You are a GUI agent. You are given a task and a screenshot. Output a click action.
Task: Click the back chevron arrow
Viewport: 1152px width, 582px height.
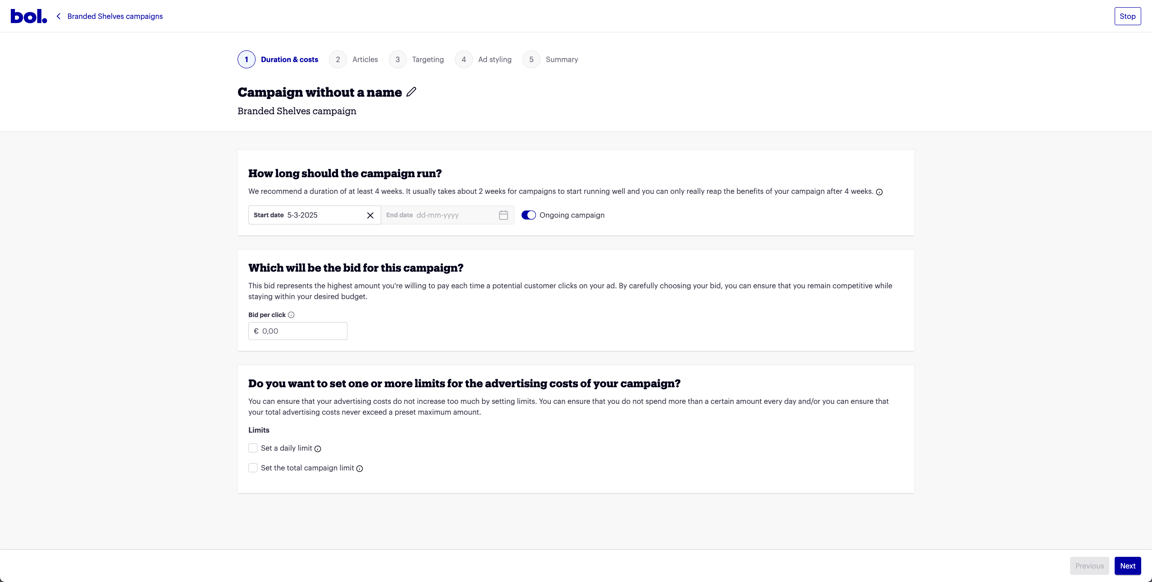pyautogui.click(x=59, y=16)
